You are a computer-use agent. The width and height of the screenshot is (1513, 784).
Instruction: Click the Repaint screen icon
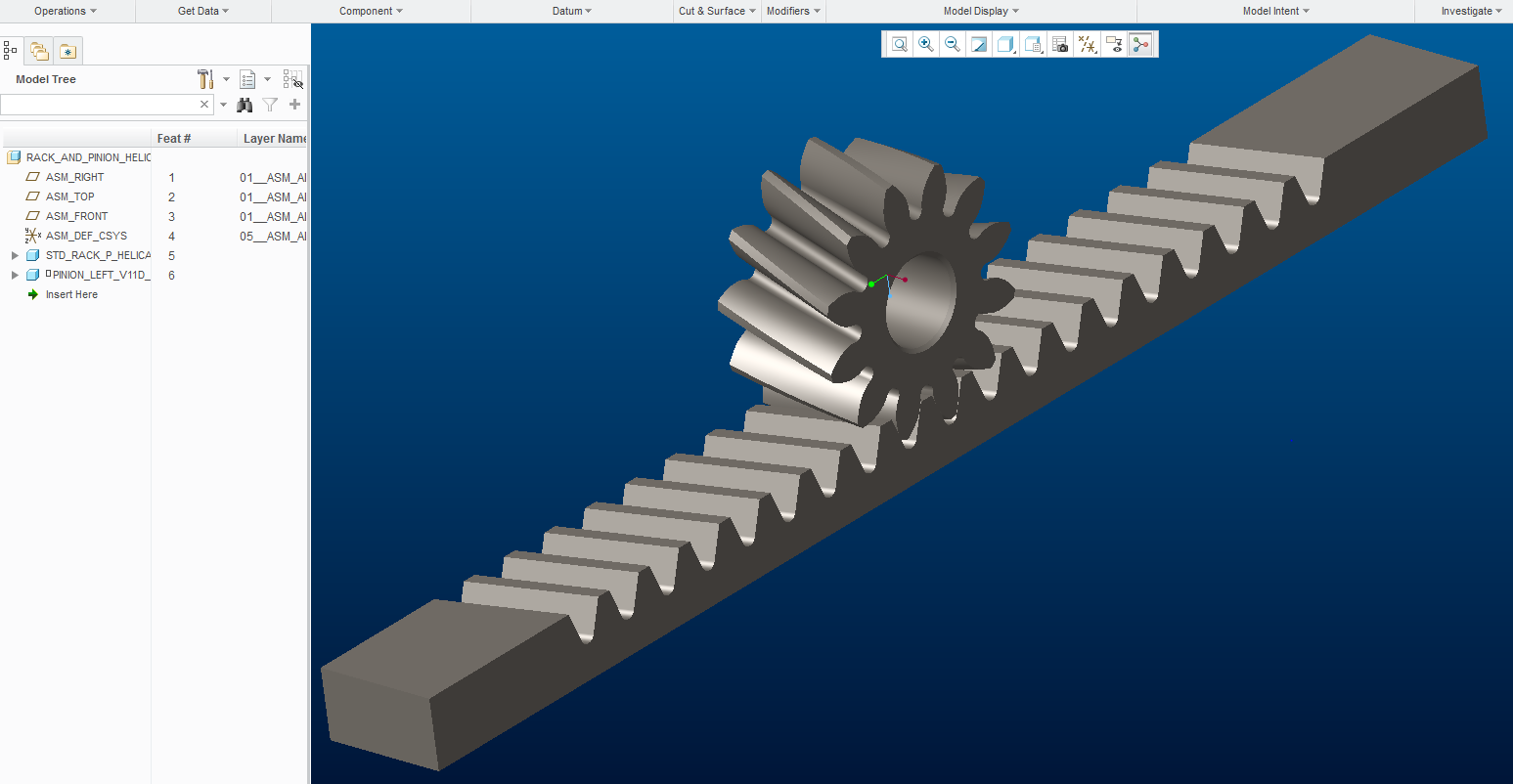[978, 44]
